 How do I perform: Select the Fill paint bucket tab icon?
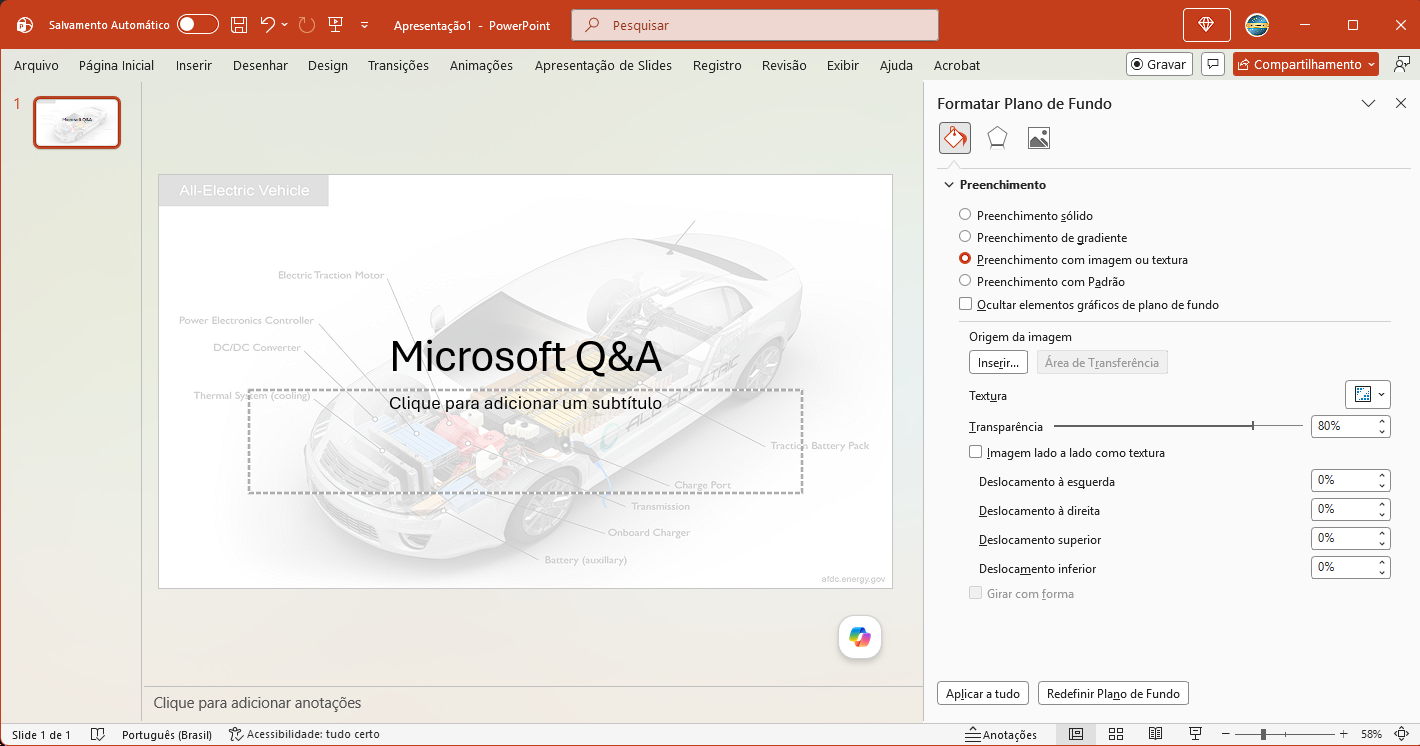coord(955,138)
